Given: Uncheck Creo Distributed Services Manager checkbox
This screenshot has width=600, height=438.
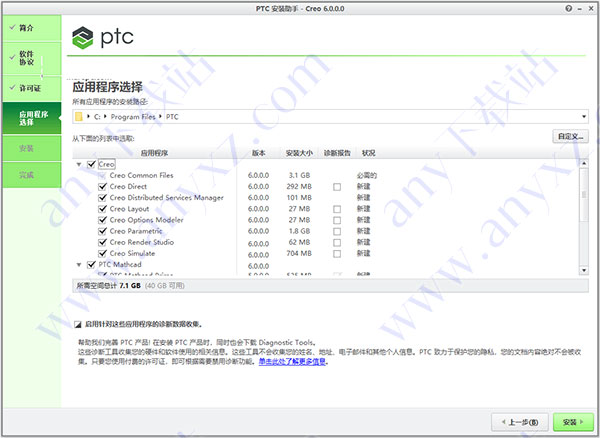Looking at the screenshot, I should [102, 197].
